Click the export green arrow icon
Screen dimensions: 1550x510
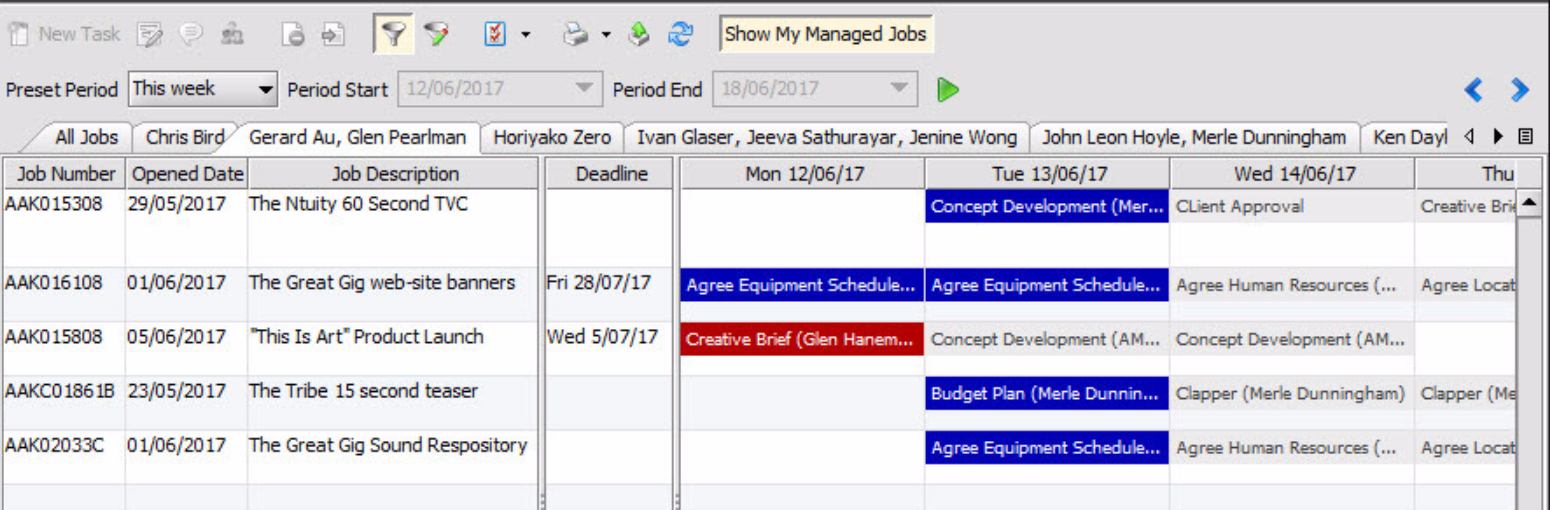tap(639, 35)
